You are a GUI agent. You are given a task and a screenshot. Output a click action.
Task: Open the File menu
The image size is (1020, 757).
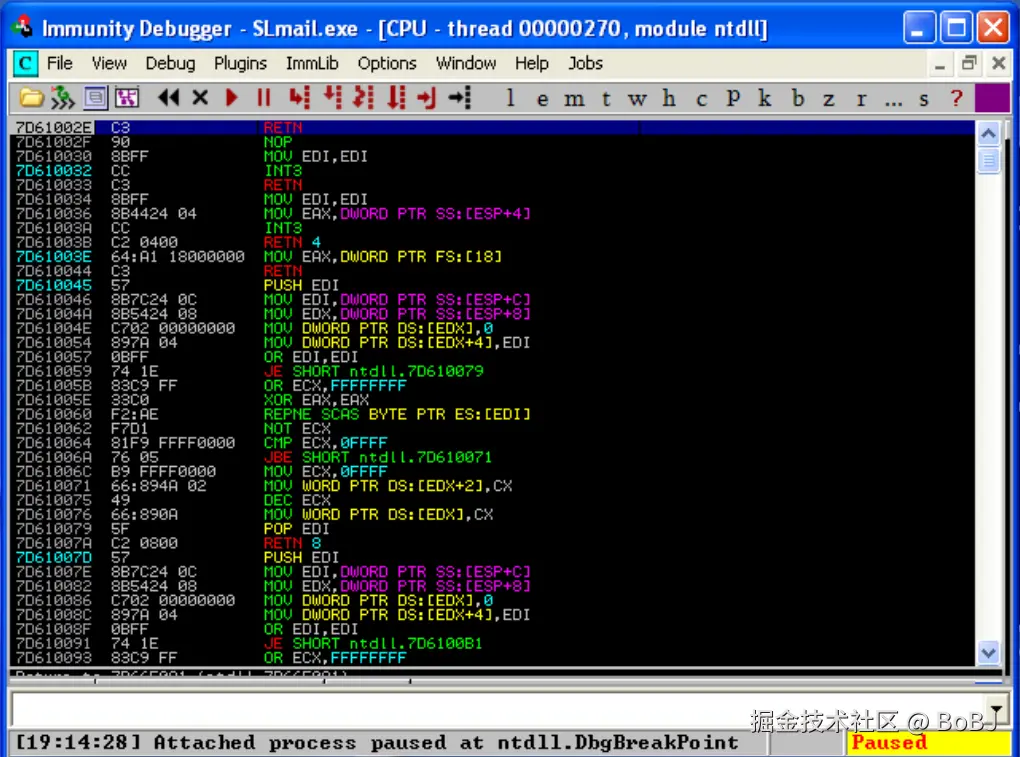60,63
